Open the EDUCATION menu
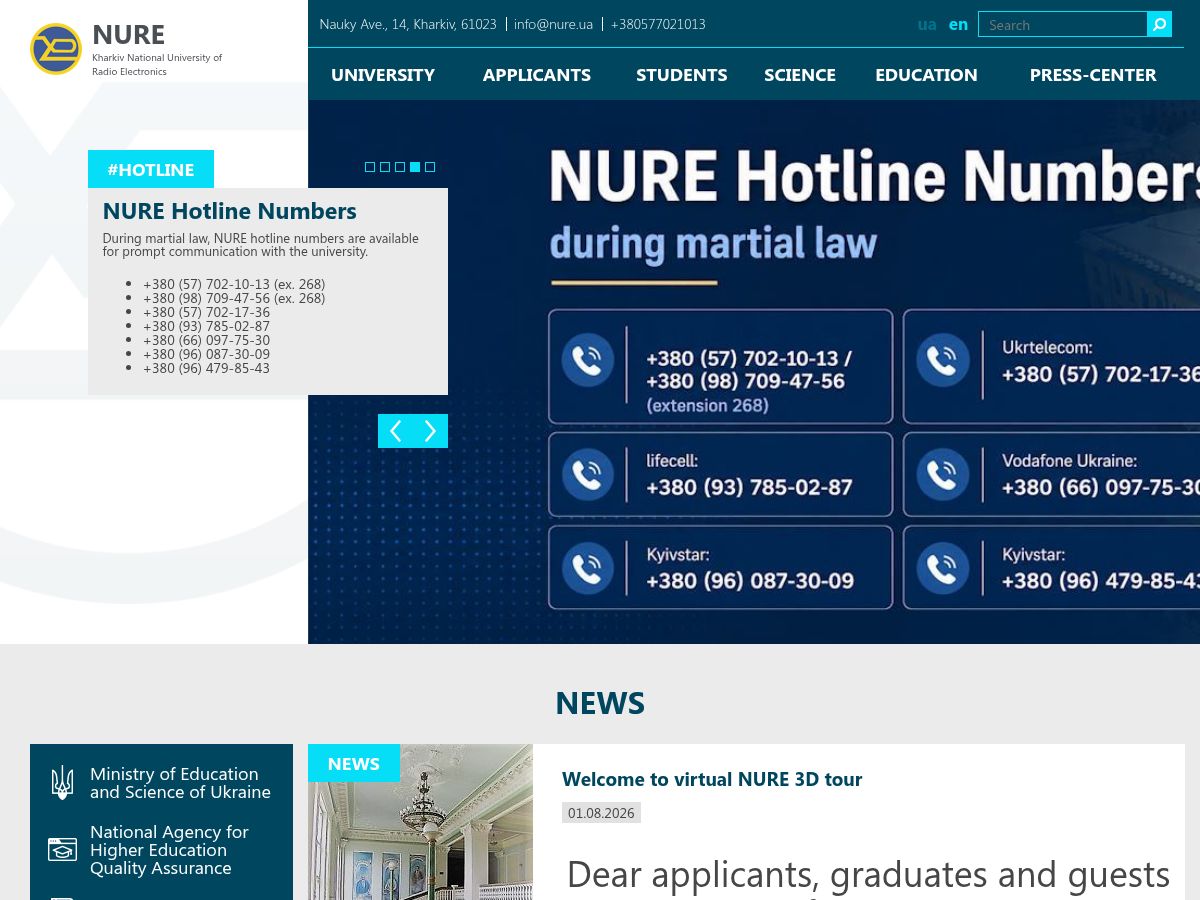 pyautogui.click(x=926, y=74)
